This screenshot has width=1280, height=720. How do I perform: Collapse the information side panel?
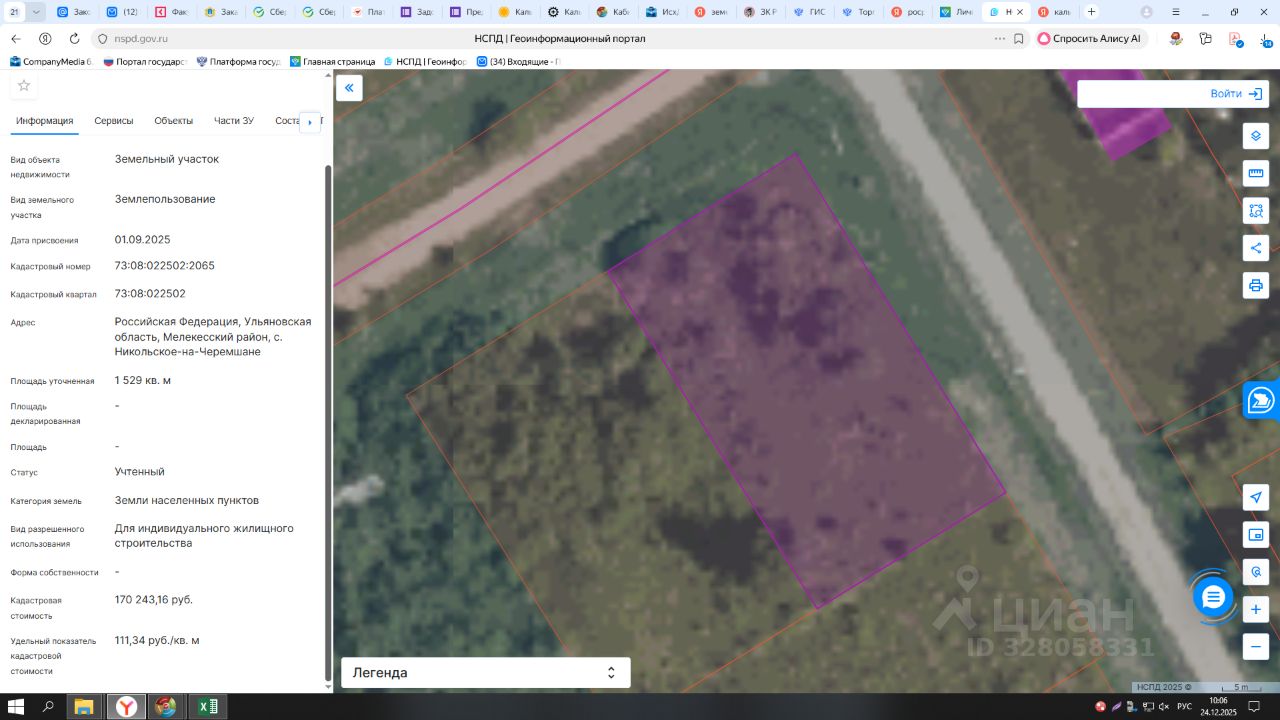pos(349,88)
